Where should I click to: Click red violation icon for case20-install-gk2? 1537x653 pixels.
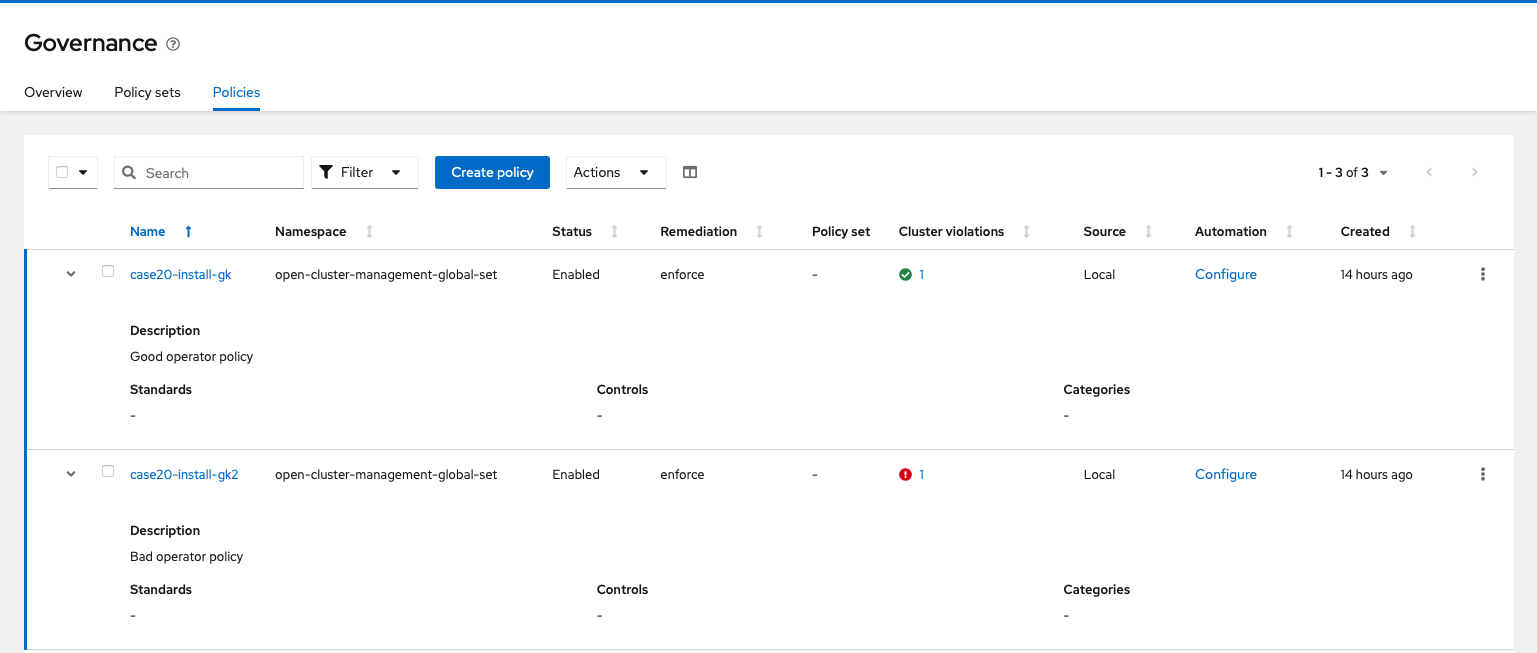click(x=905, y=475)
